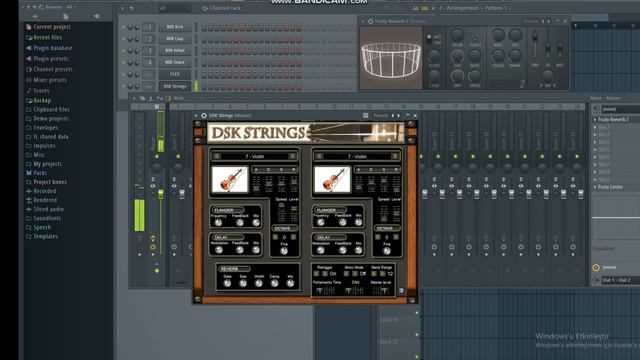Click the right oscillator violin picture

click(x=332, y=179)
